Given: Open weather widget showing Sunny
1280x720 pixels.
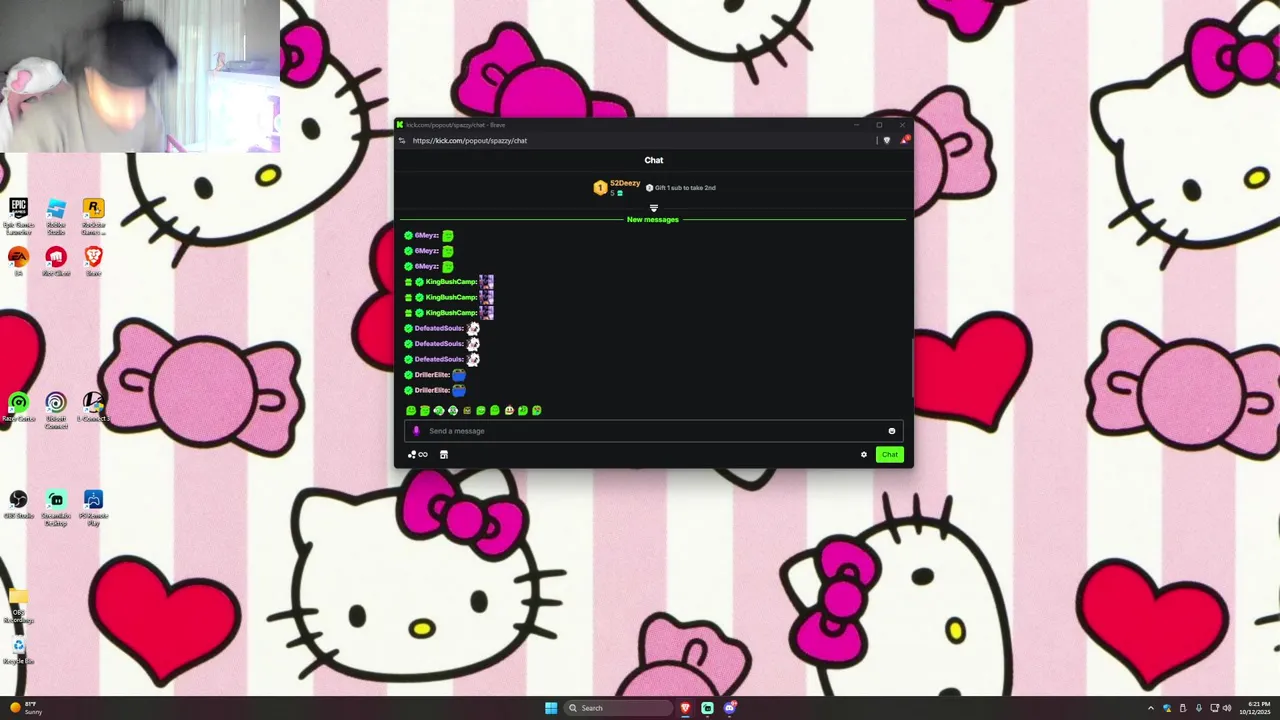Looking at the screenshot, I should click(x=27, y=708).
